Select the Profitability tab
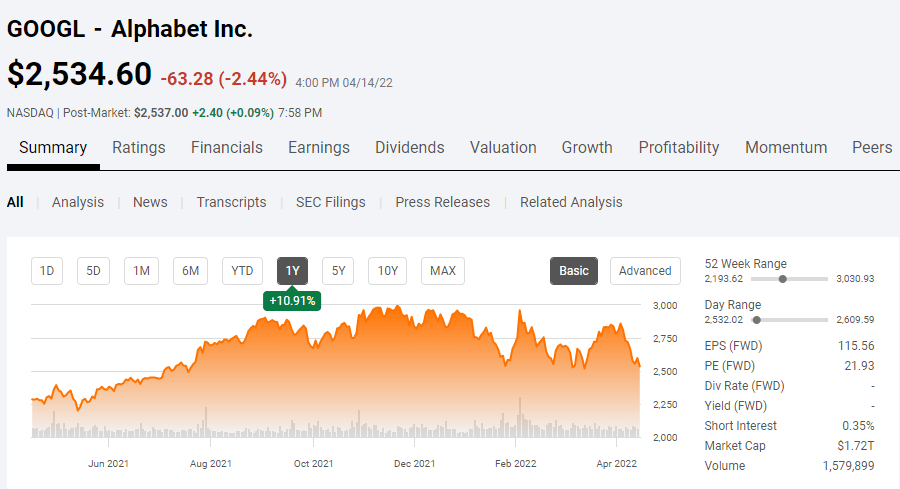The height and width of the screenshot is (489, 900). (x=679, y=148)
